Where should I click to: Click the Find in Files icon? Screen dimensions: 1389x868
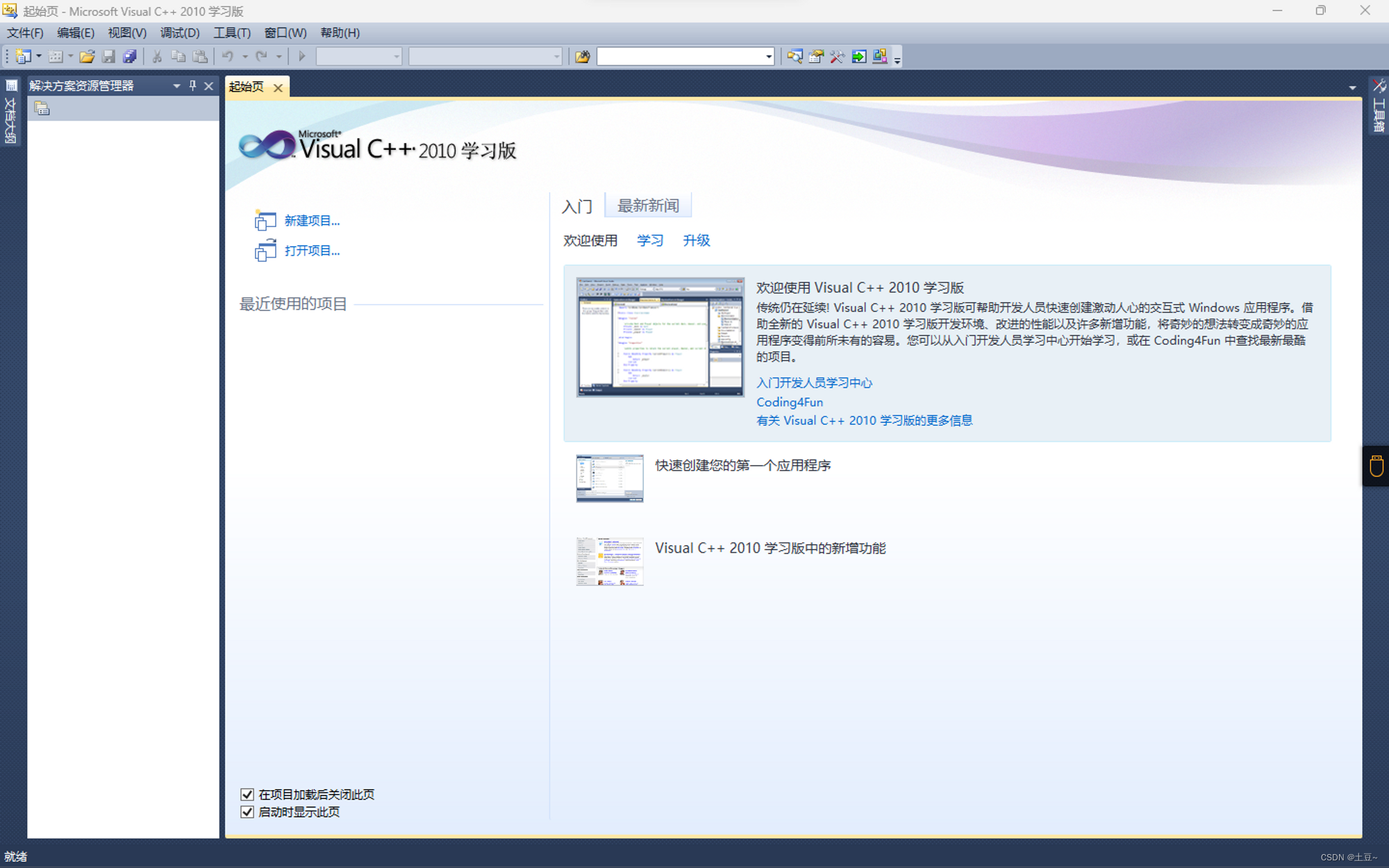(x=583, y=56)
